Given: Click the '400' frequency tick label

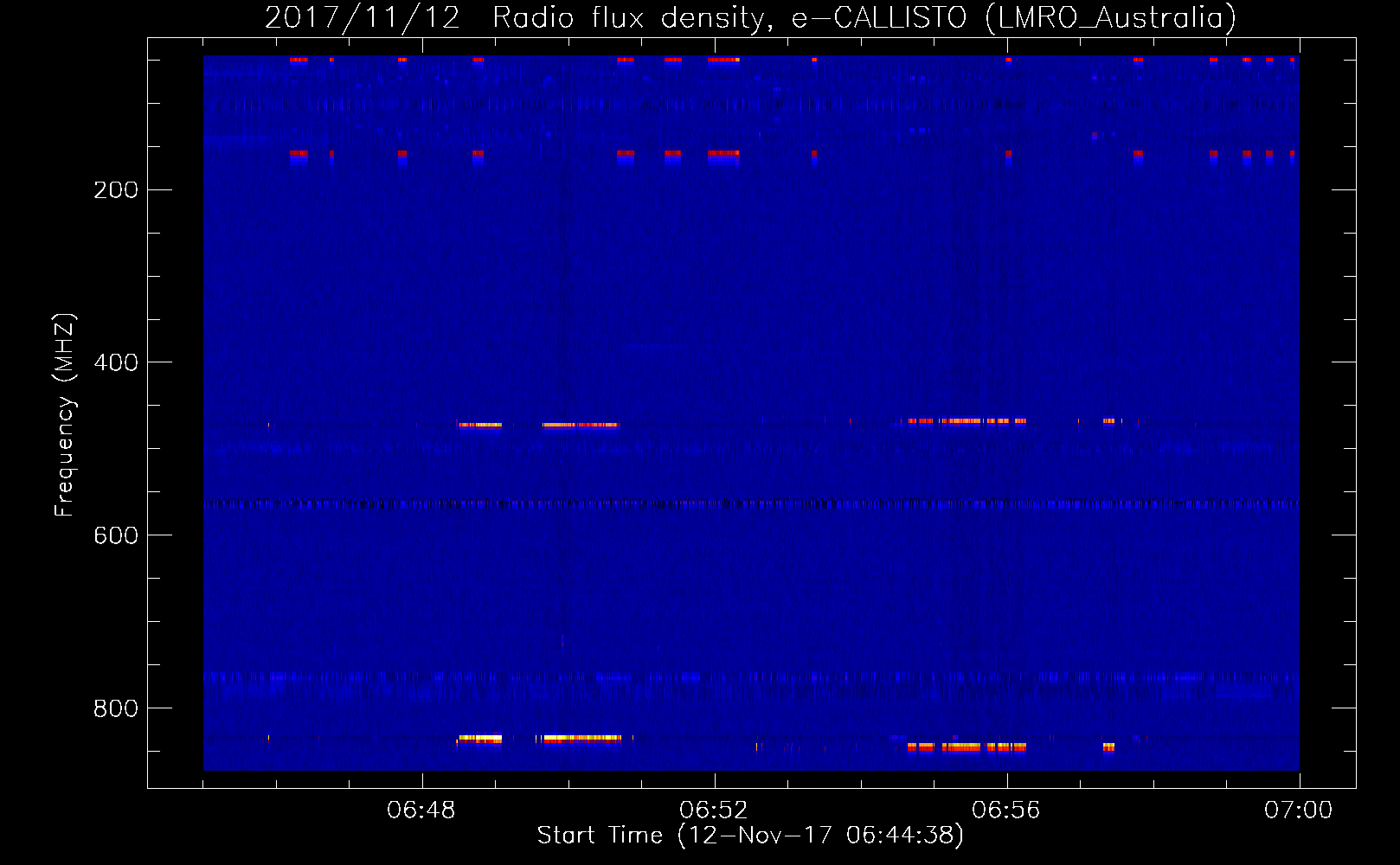Looking at the screenshot, I should [116, 362].
